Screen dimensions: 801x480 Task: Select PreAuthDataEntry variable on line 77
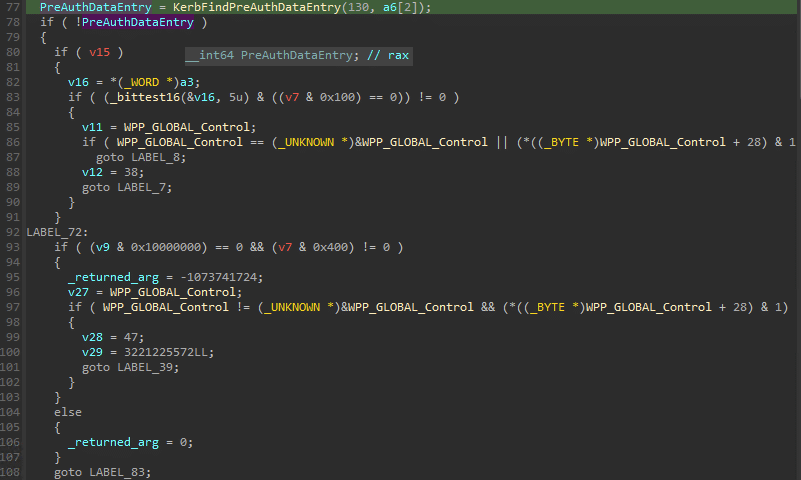coord(96,7)
